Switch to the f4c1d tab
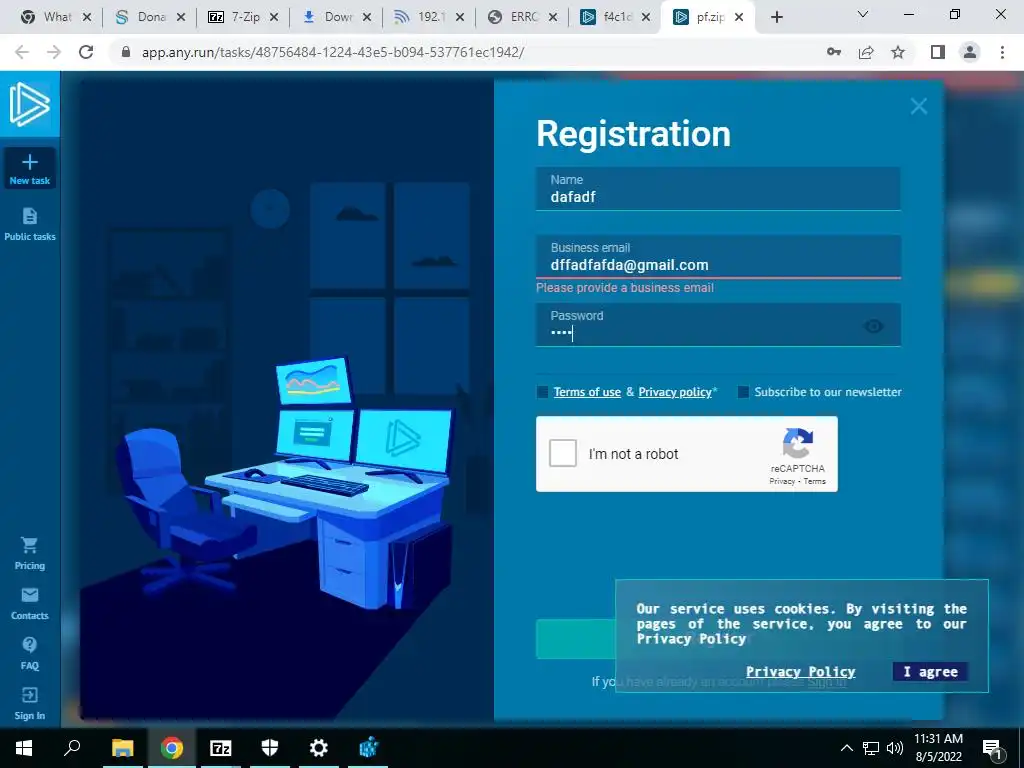 tap(617, 17)
